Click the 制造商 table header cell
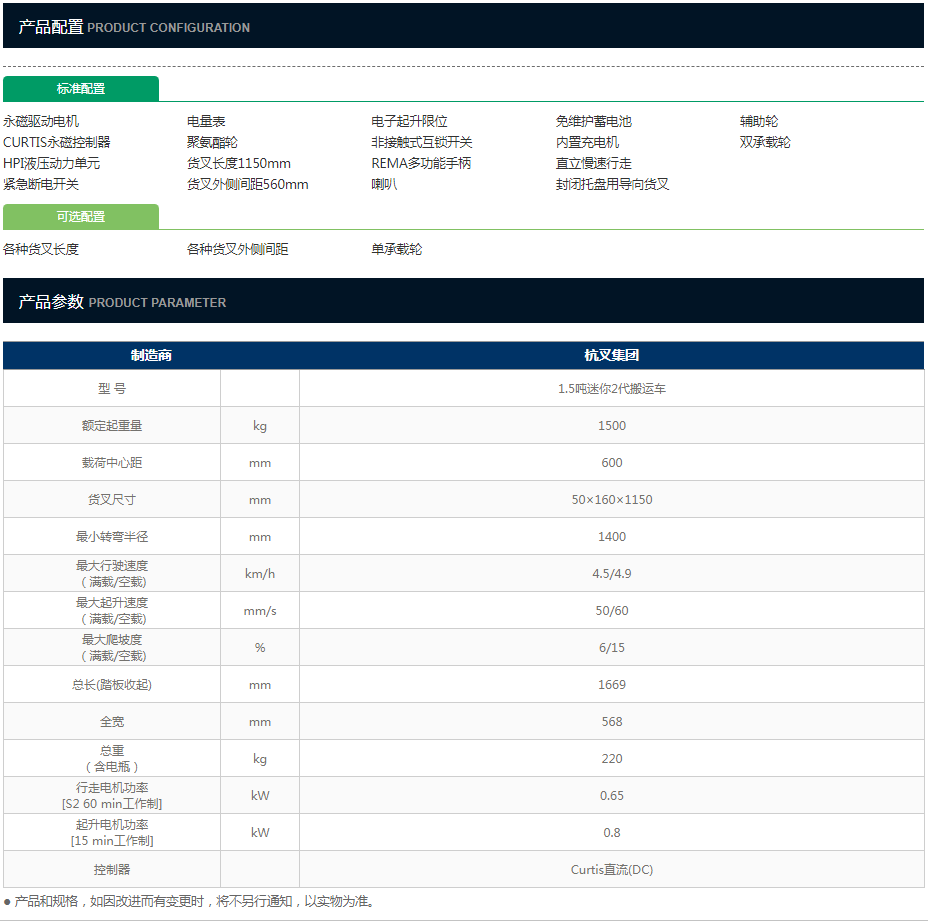 point(151,355)
